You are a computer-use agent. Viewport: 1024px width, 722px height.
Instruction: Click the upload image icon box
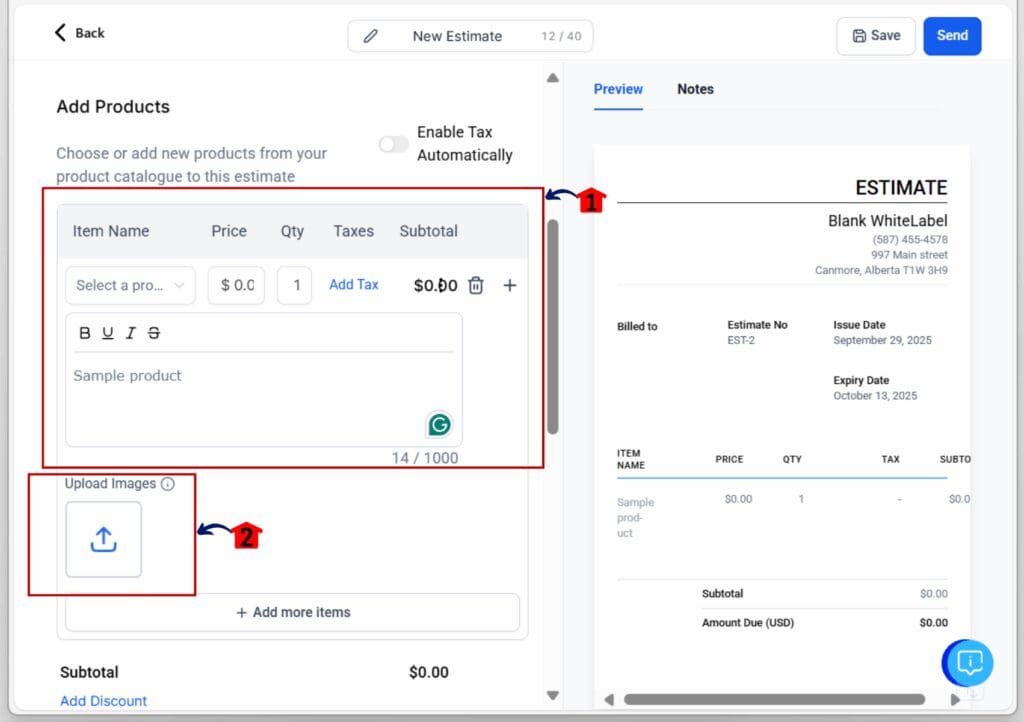click(104, 539)
